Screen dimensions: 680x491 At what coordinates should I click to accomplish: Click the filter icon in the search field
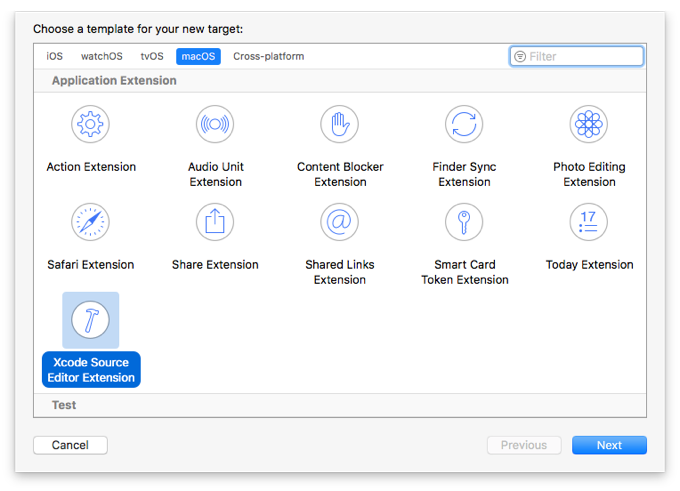(x=520, y=56)
